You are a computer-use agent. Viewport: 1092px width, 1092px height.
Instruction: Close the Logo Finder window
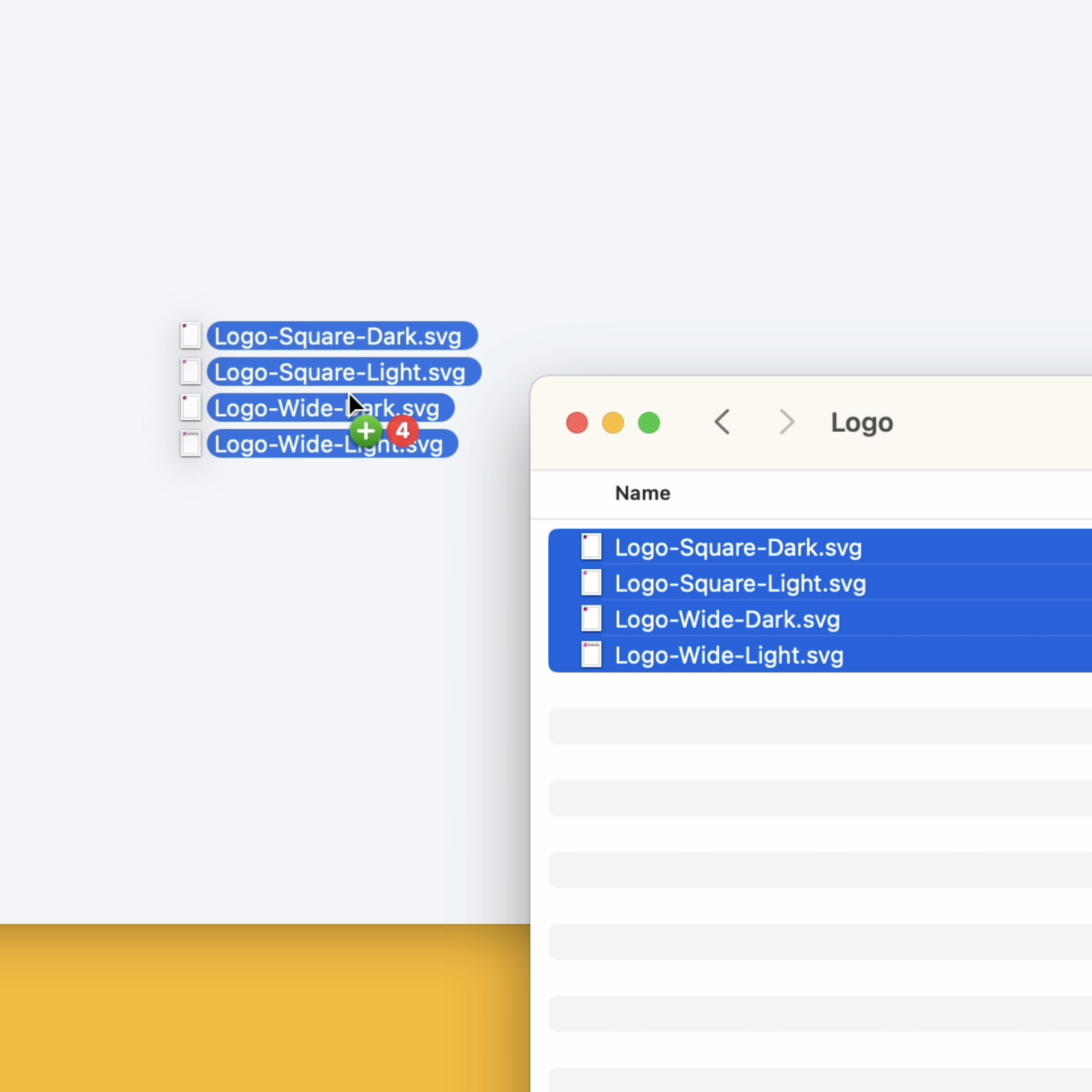[x=576, y=423]
